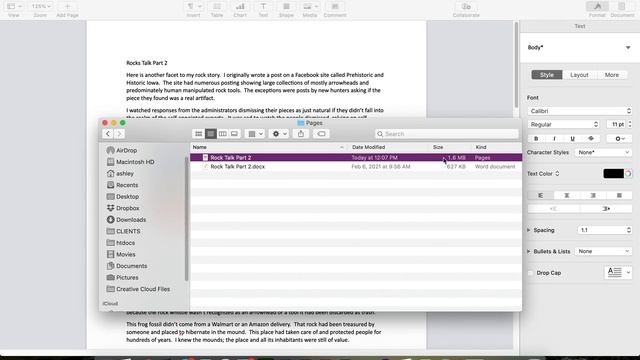This screenshot has width=640, height=360.
Task: Switch Finder to column view
Action: pos(222,134)
